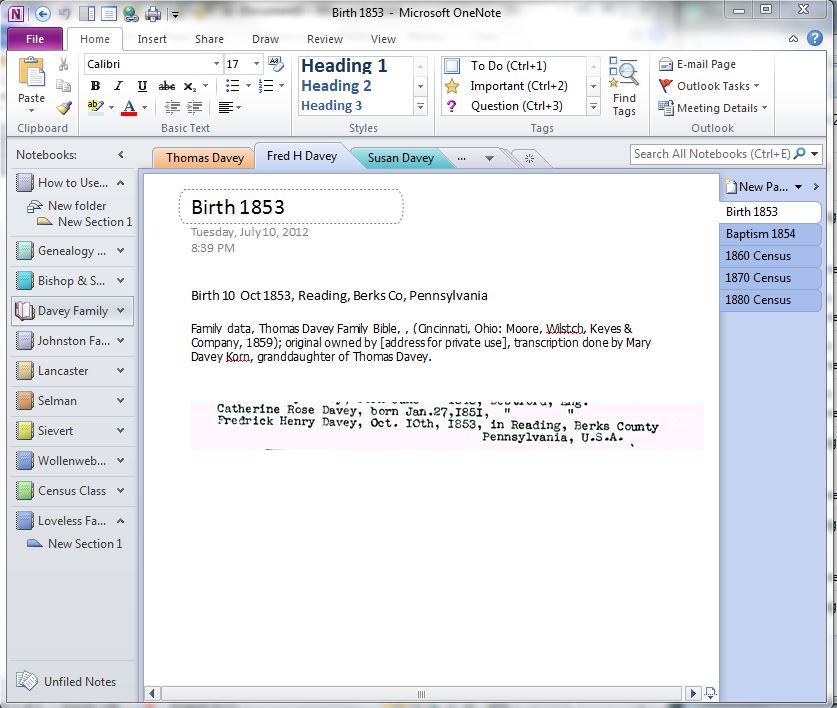Switch to the Review ribbon tab
This screenshot has width=837, height=708.
pyautogui.click(x=325, y=39)
